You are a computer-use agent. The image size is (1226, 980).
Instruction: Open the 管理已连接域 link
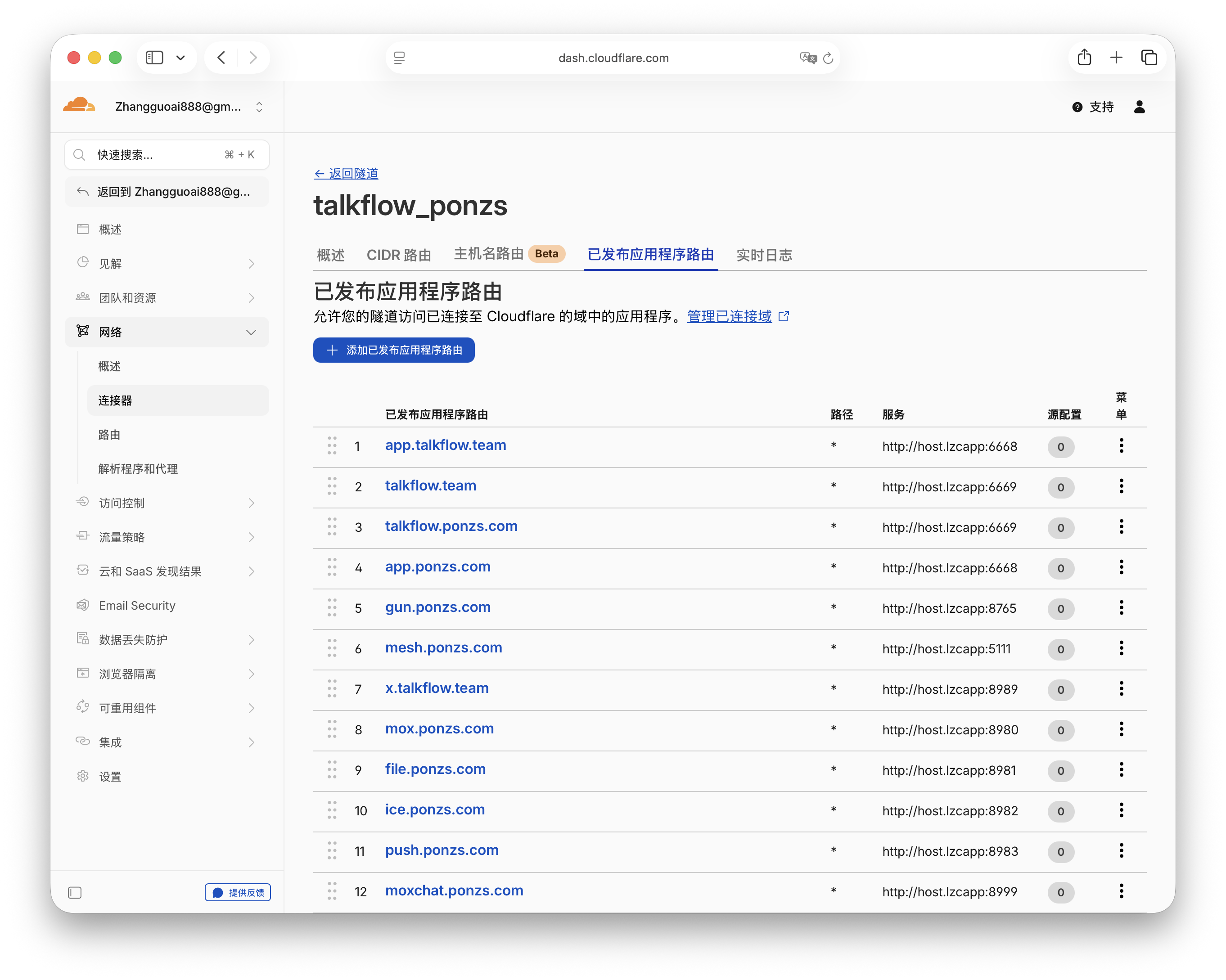[738, 316]
